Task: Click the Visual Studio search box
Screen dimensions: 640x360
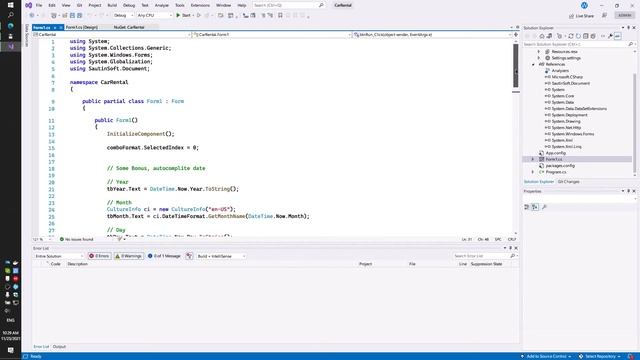Action: point(288,5)
